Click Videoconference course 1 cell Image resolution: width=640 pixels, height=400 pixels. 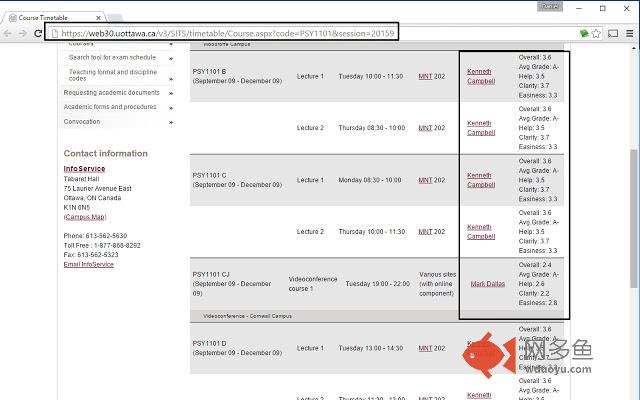point(313,284)
